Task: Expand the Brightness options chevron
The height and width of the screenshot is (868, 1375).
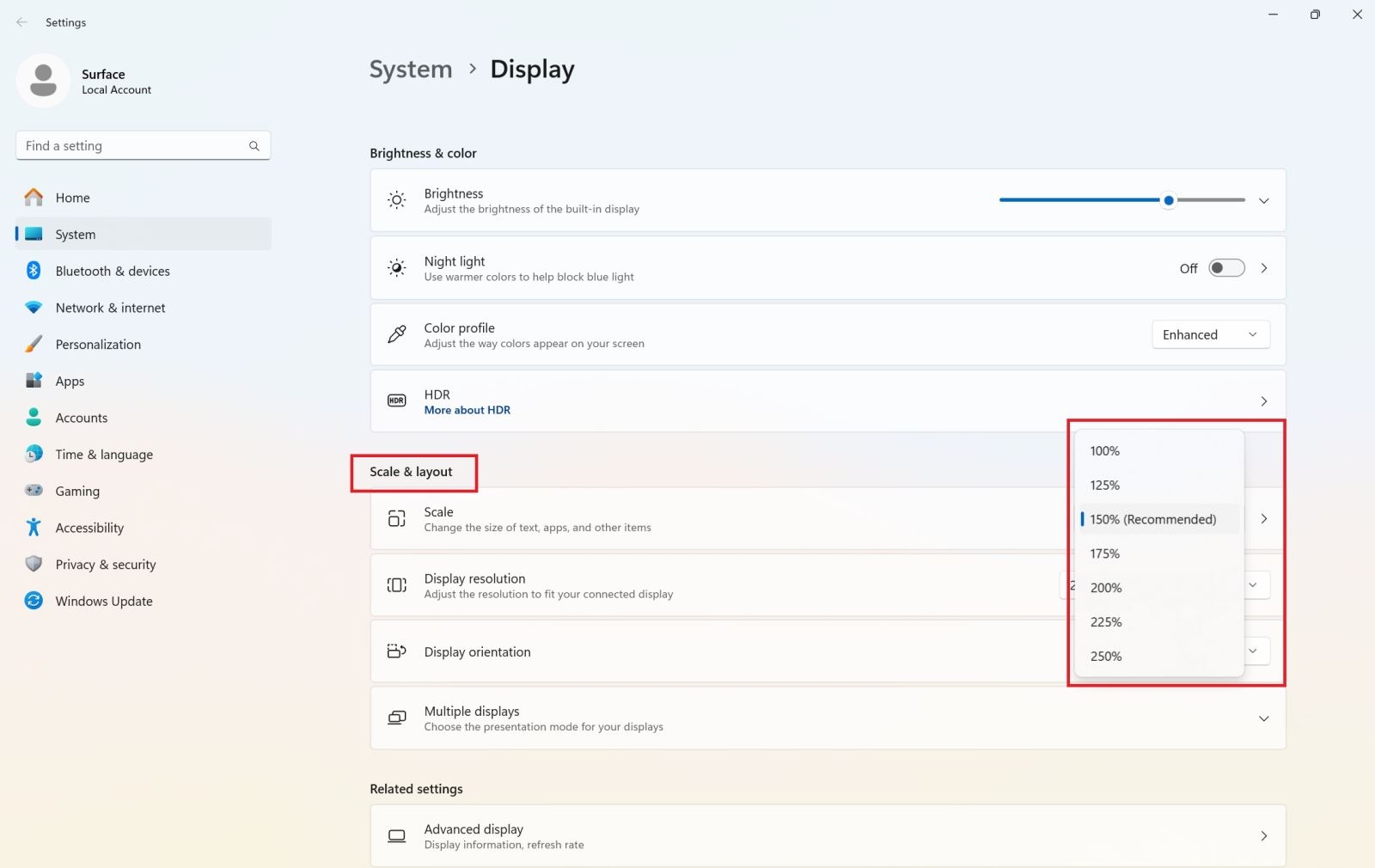Action: [1263, 200]
